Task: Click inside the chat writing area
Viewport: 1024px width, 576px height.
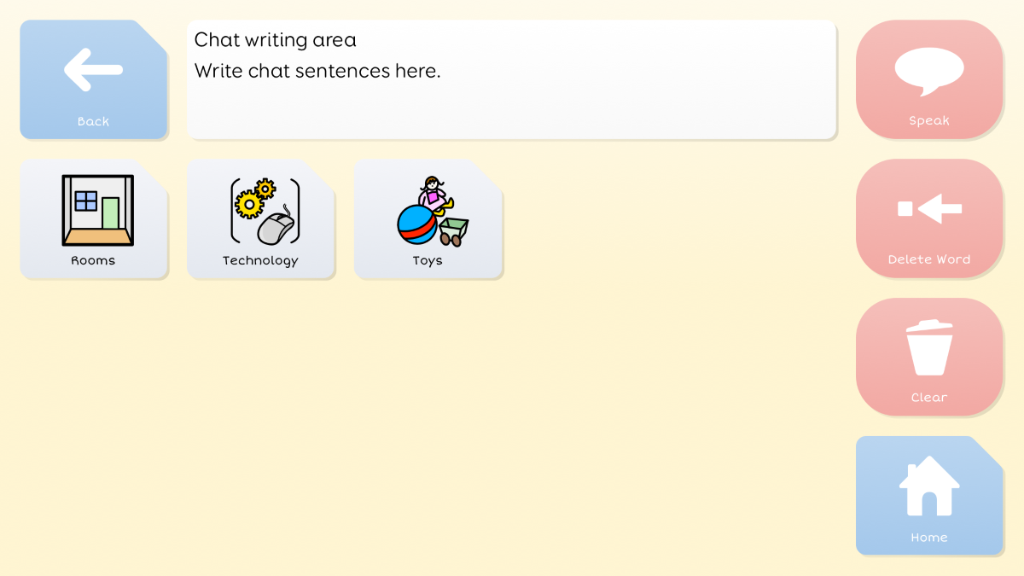Action: point(510,105)
